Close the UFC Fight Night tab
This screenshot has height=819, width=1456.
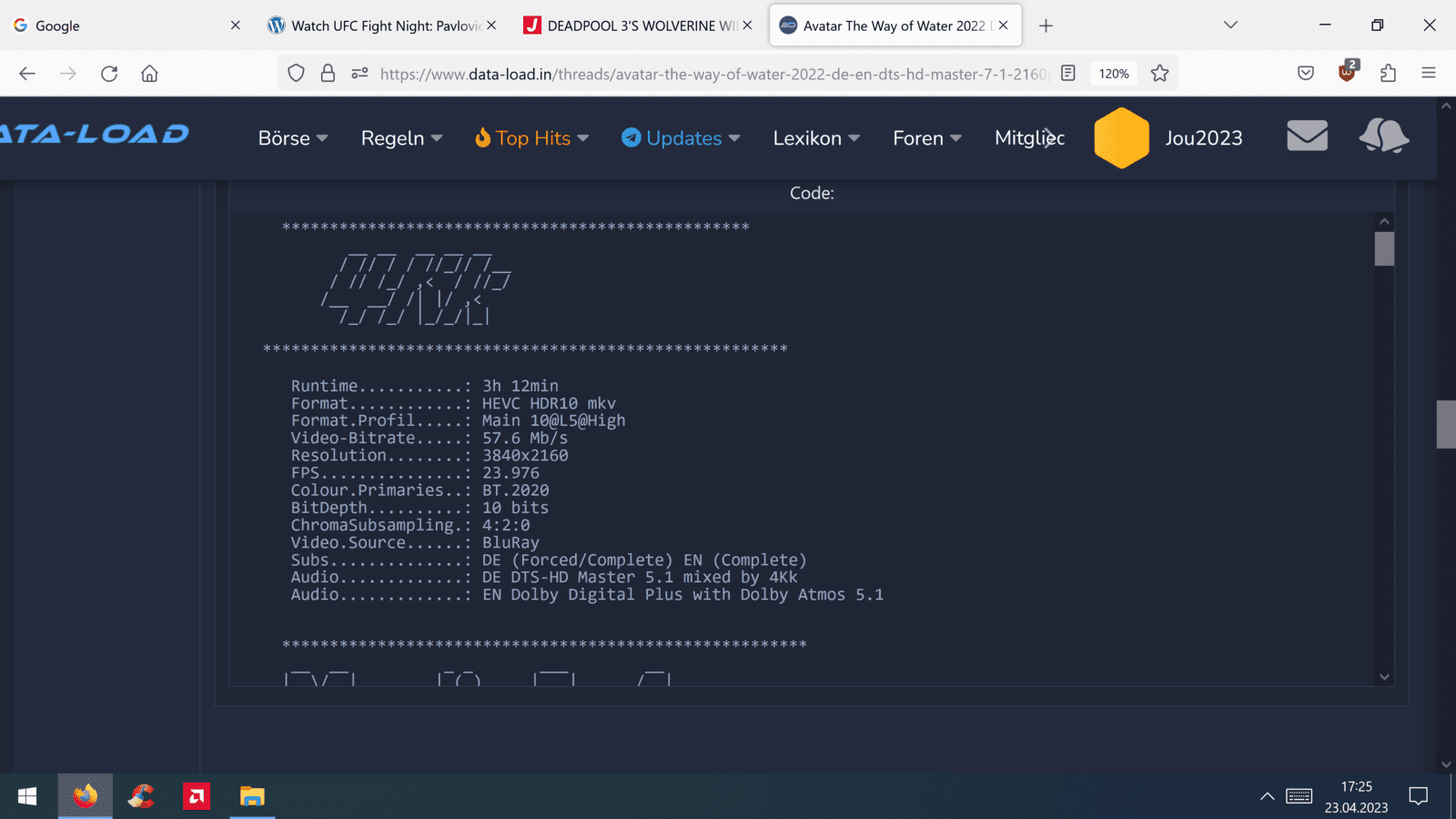(491, 25)
